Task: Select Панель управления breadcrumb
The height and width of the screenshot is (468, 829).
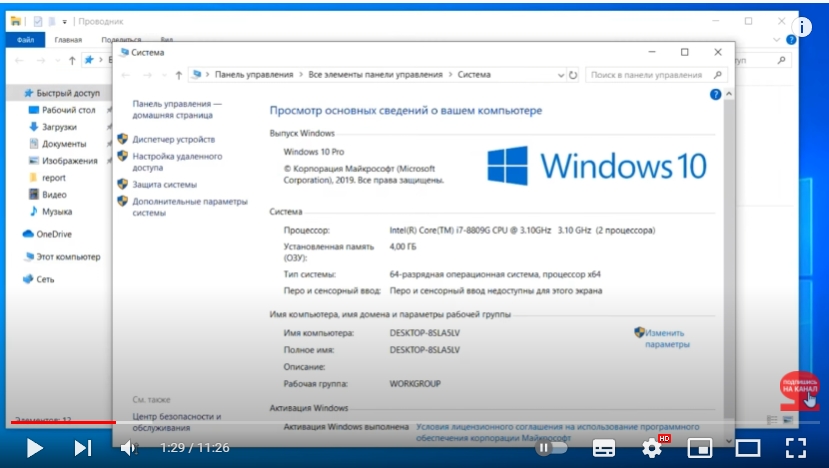Action: click(254, 75)
